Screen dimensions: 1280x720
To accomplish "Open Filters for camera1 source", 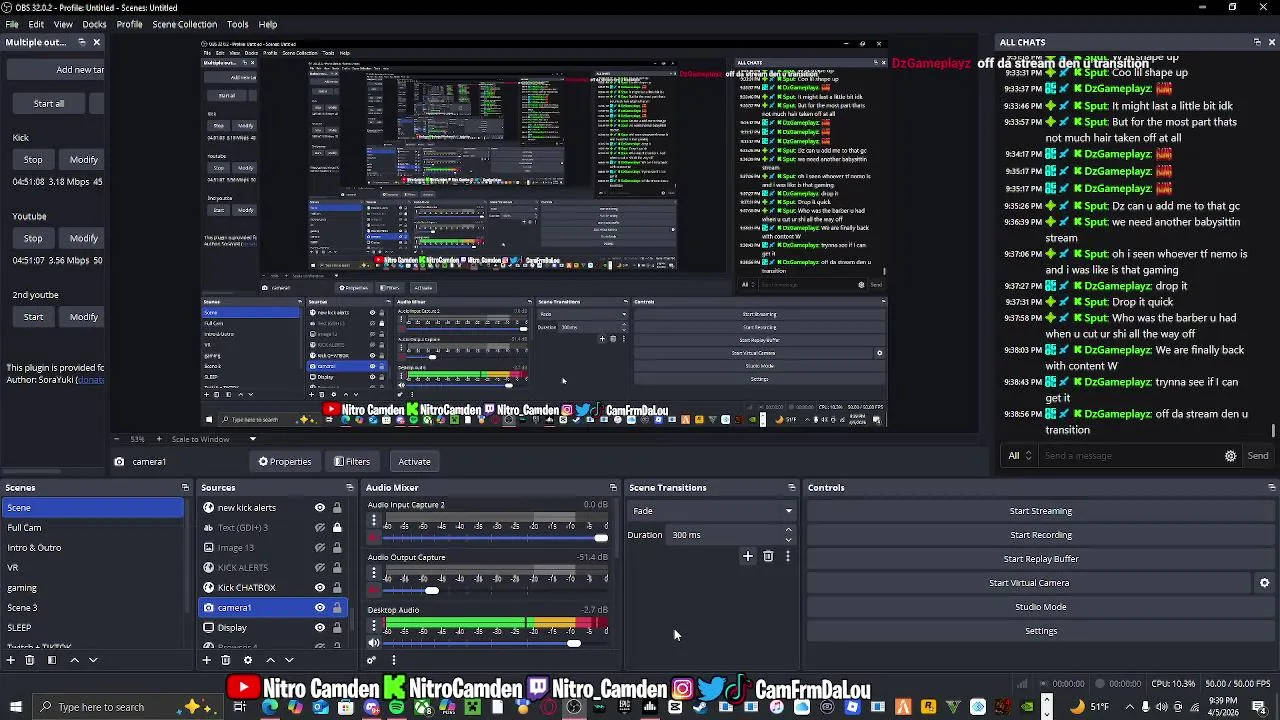I will [352, 462].
